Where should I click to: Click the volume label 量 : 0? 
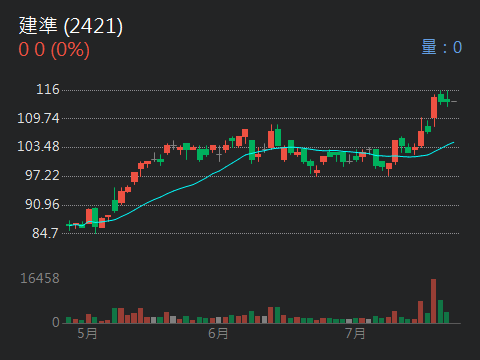[x=442, y=47]
